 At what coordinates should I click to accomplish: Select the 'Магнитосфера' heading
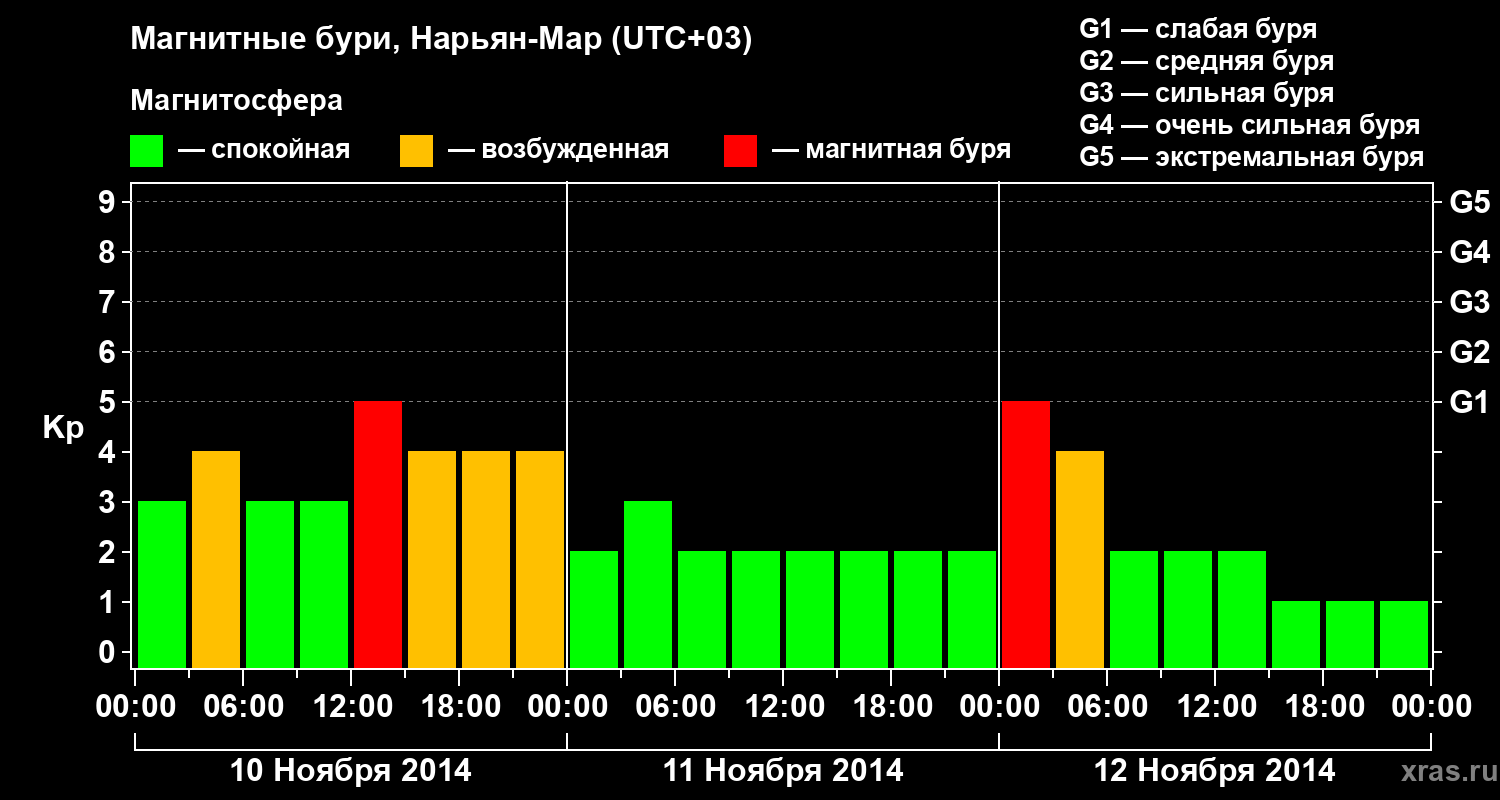click(x=237, y=101)
